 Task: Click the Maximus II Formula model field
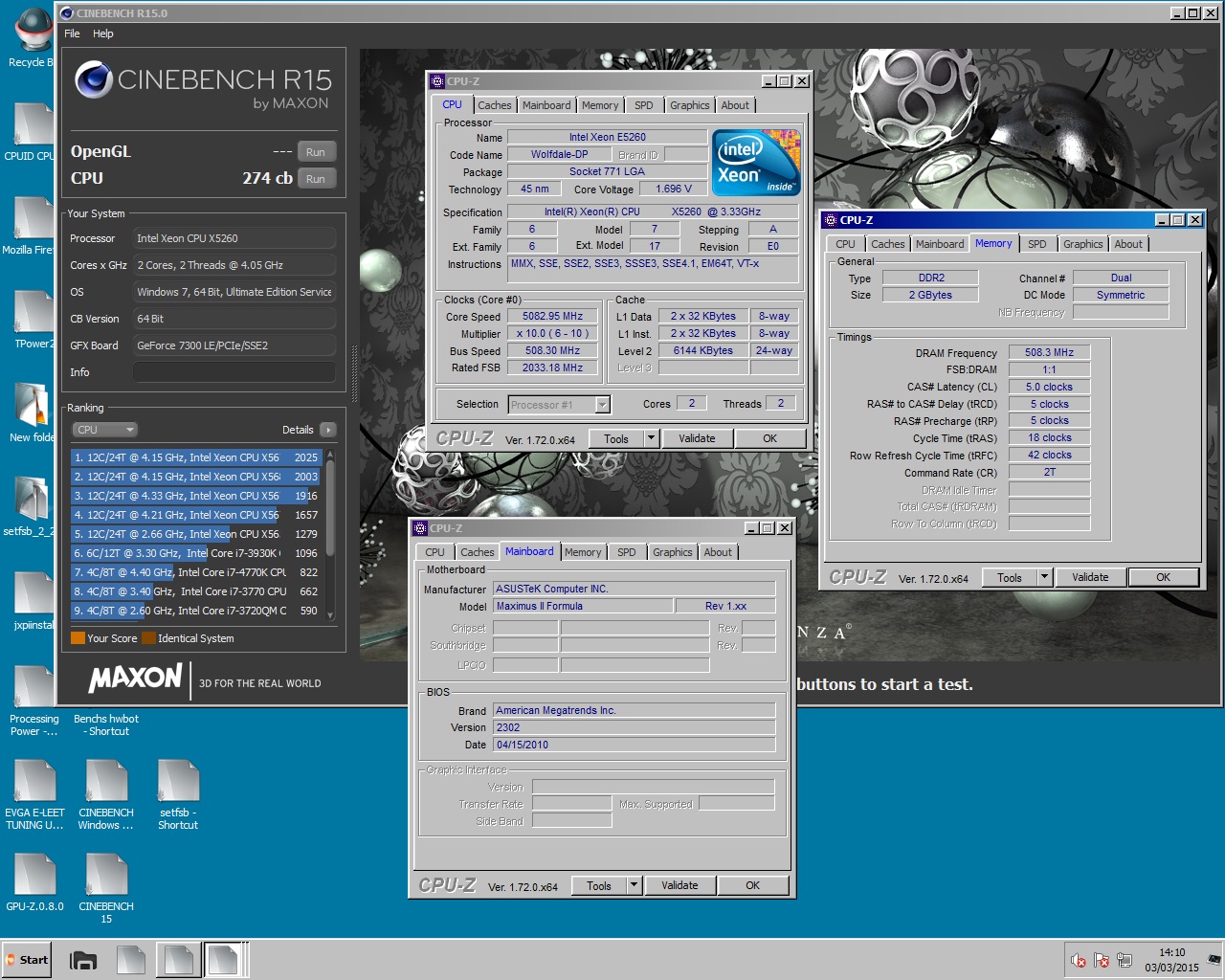[583, 606]
